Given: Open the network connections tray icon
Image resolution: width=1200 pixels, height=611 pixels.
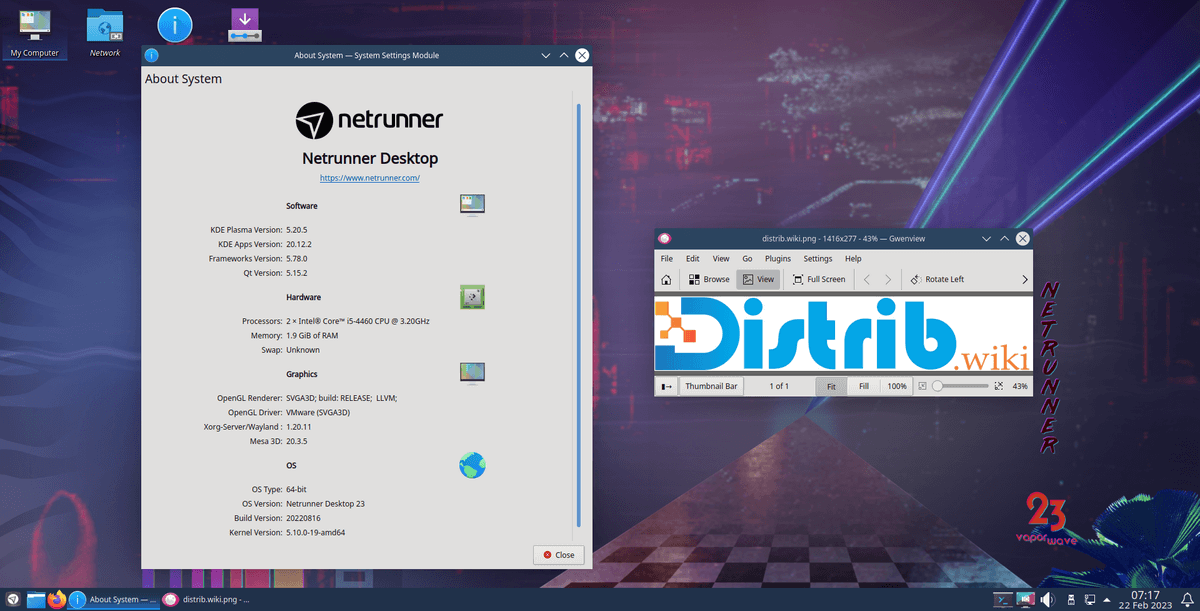Looking at the screenshot, I should pyautogui.click(x=1090, y=600).
